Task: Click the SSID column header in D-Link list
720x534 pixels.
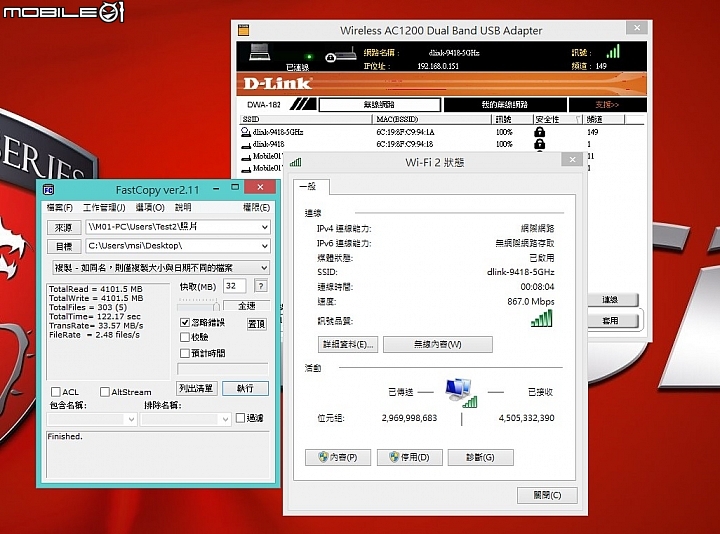Action: tap(305, 119)
